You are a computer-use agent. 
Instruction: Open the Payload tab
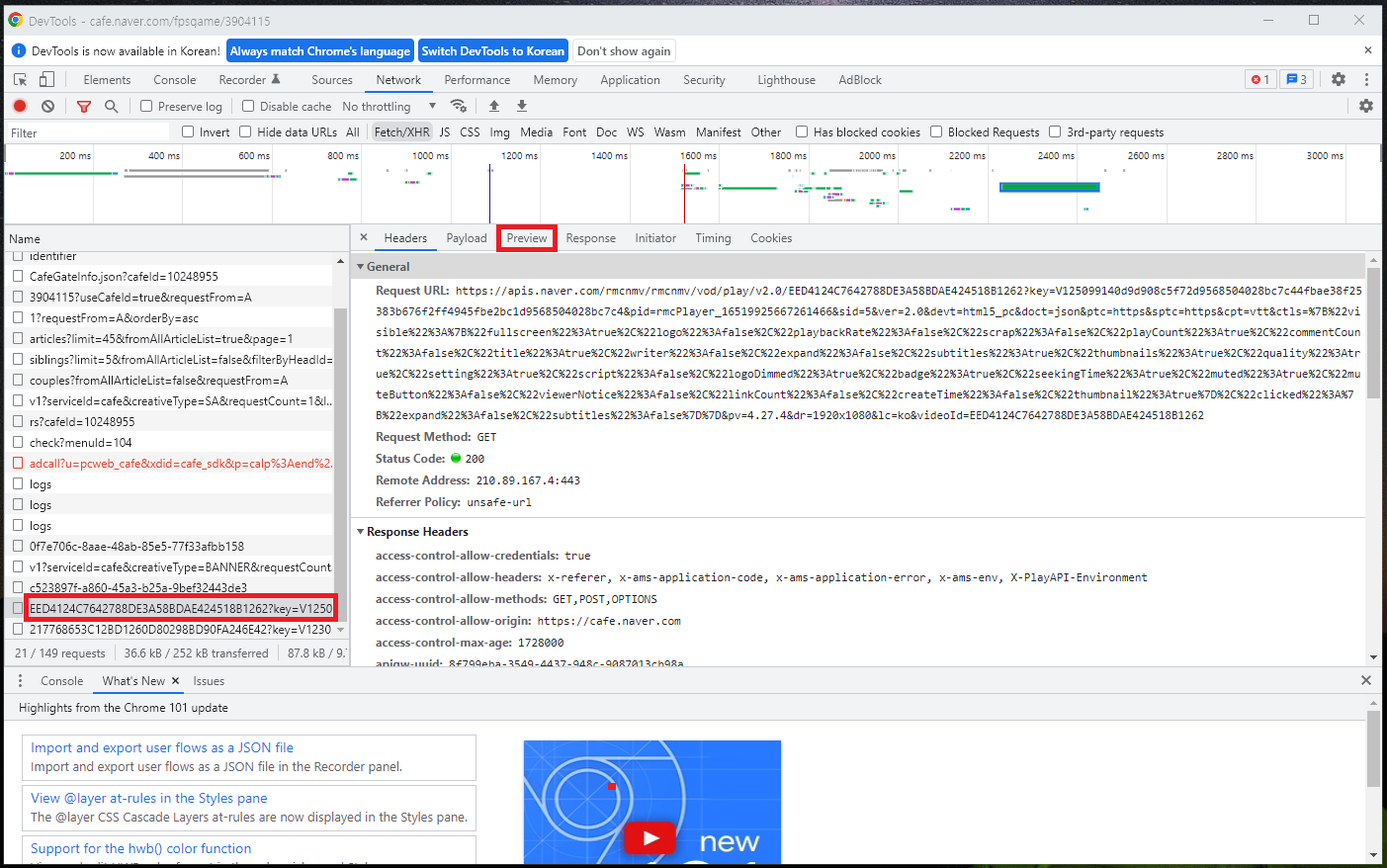(x=467, y=238)
